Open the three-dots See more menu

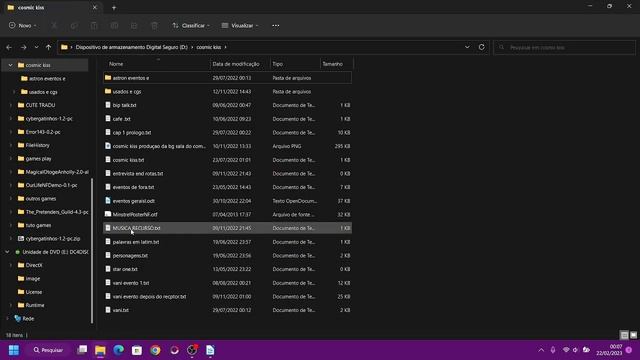tap(276, 25)
